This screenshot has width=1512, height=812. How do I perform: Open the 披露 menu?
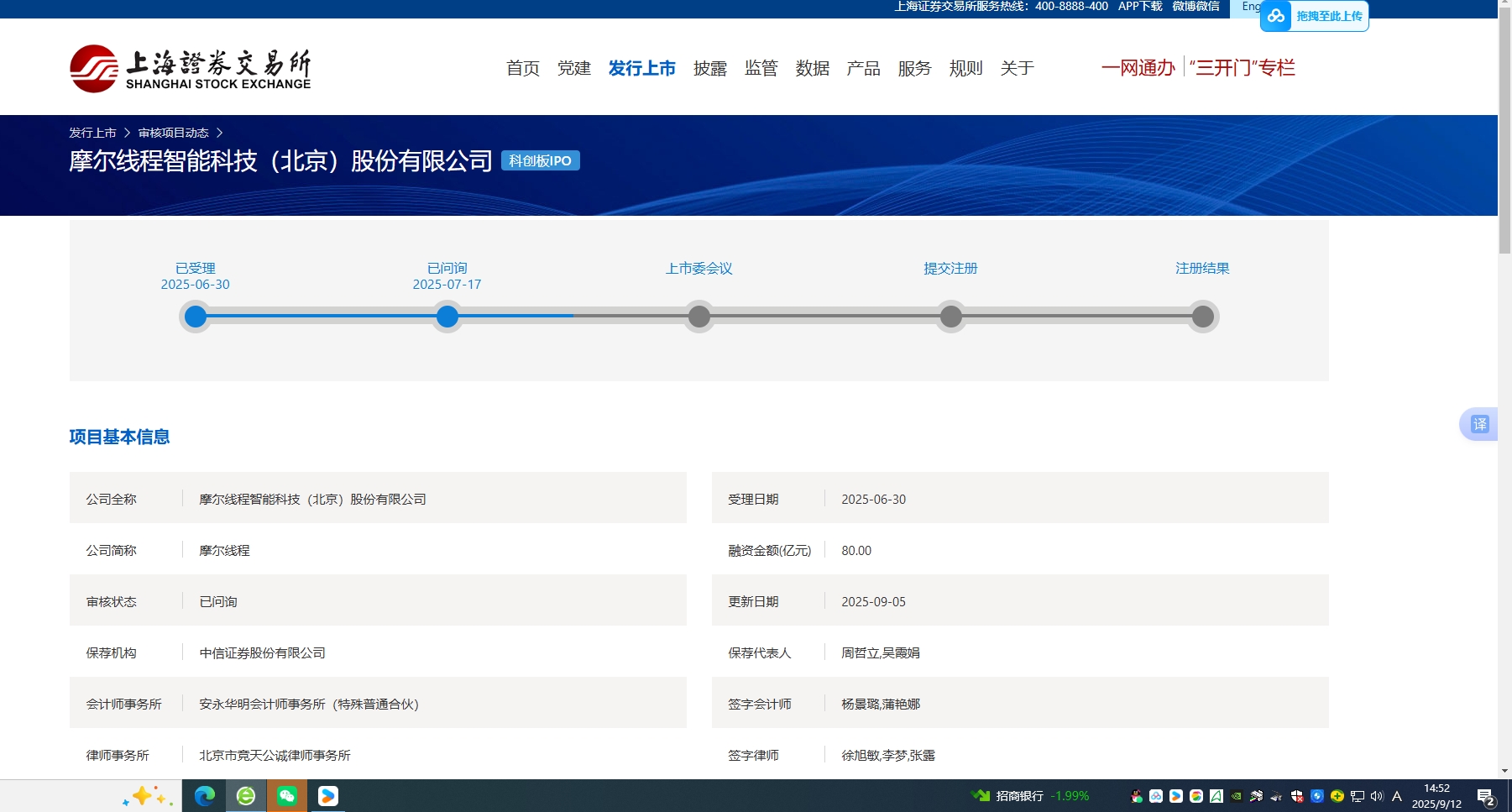710,68
